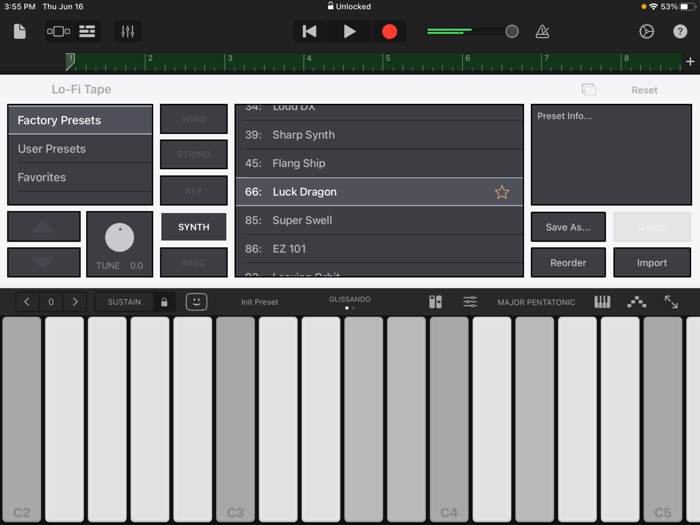This screenshot has width=700, height=525.
Task: Open the arpeggiator icon
Action: [x=637, y=302]
